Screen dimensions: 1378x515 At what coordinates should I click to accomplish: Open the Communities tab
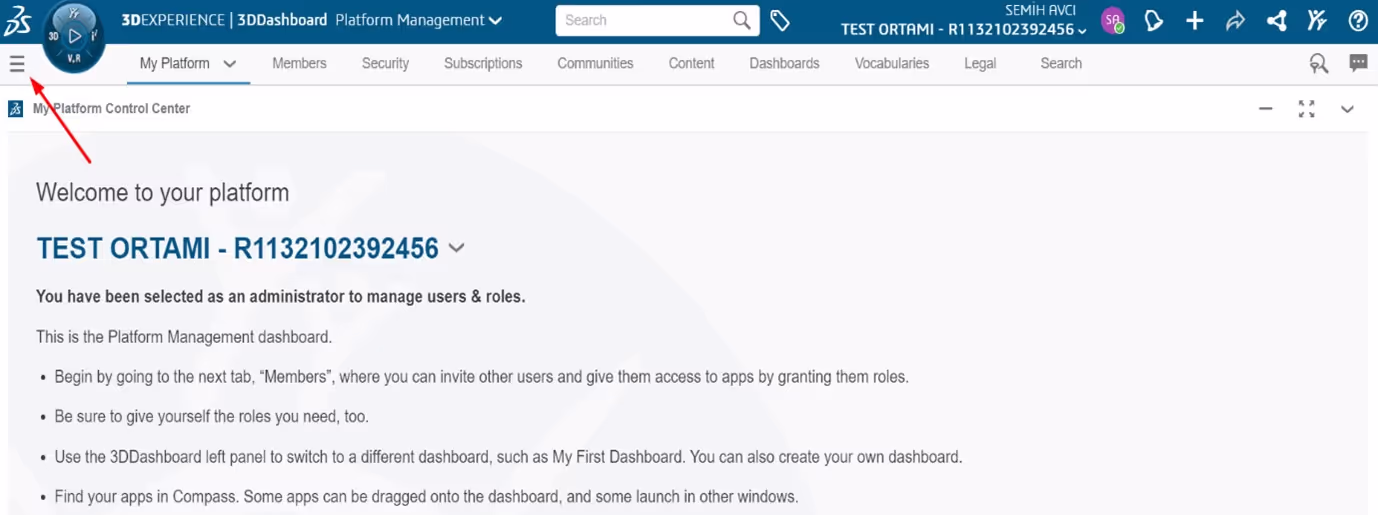point(595,63)
